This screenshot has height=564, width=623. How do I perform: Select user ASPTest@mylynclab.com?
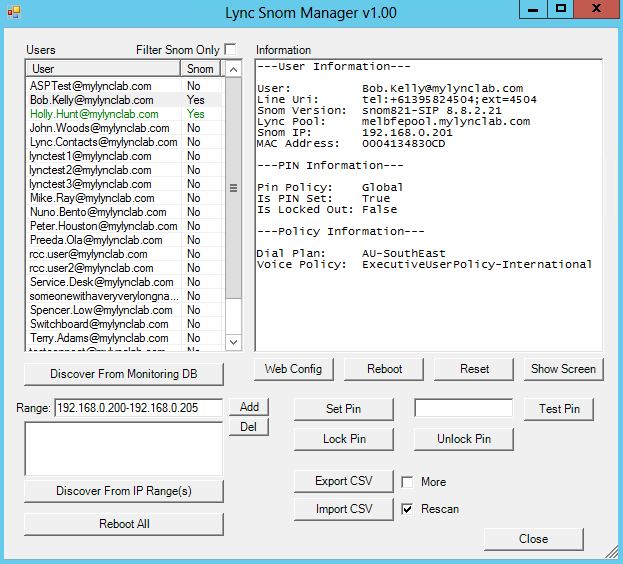[x=125, y=86]
